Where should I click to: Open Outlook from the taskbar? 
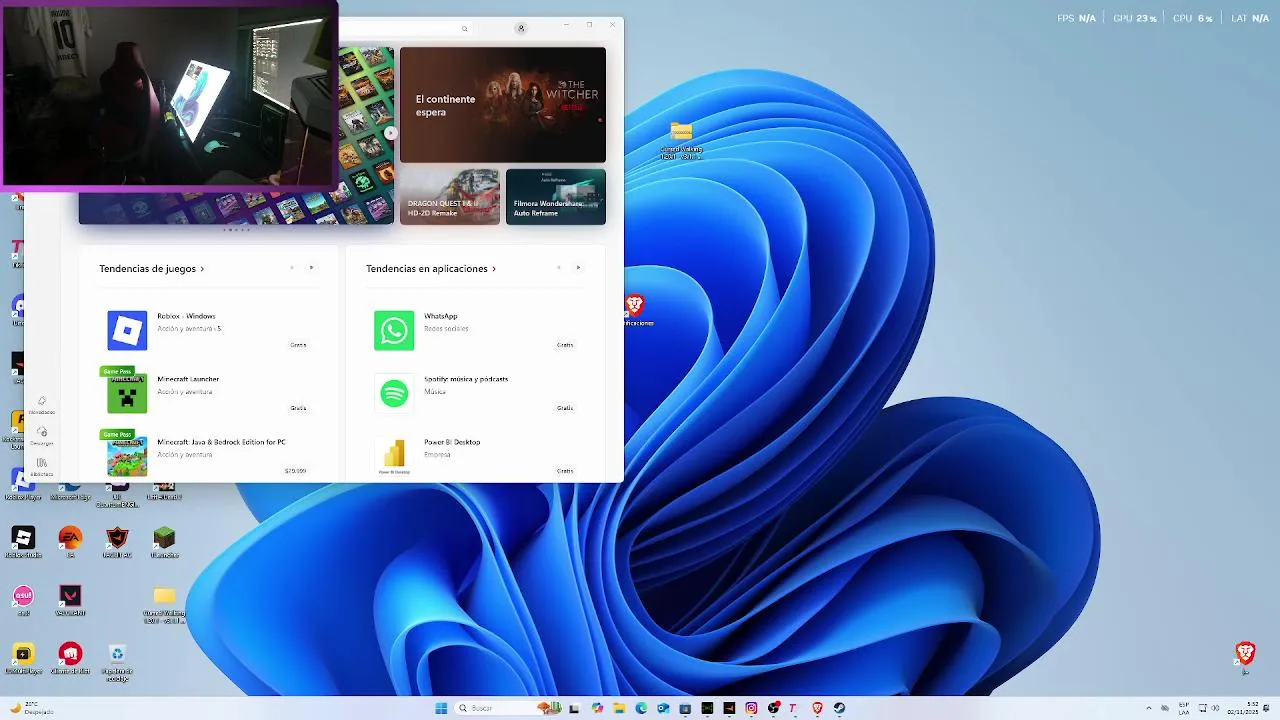663,708
